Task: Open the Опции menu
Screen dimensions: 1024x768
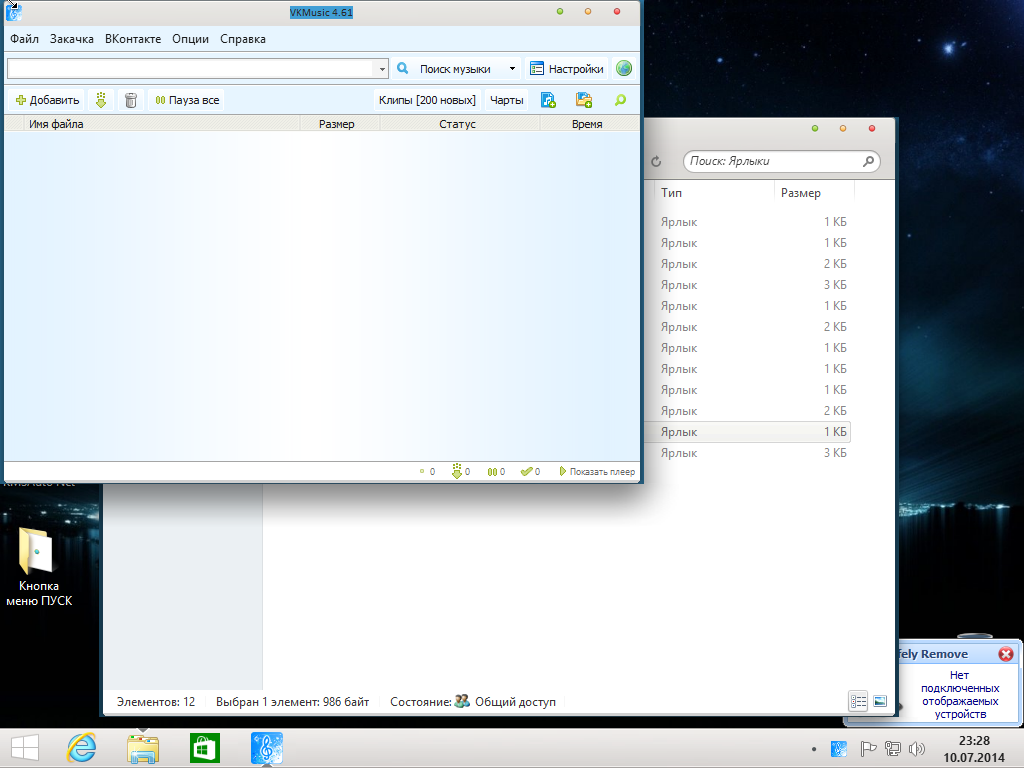Action: [x=190, y=39]
